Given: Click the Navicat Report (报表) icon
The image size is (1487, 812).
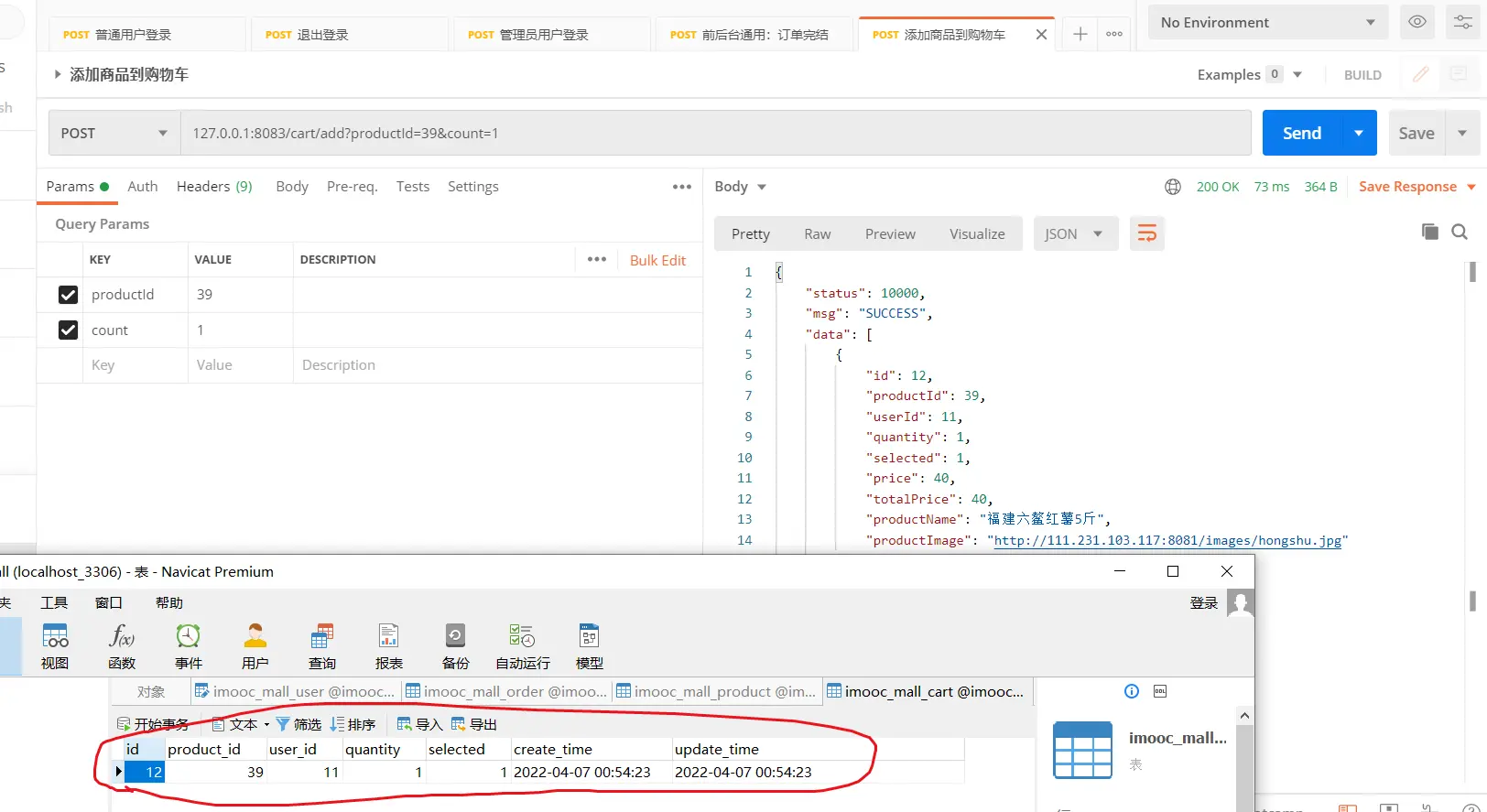Looking at the screenshot, I should click(x=388, y=646).
